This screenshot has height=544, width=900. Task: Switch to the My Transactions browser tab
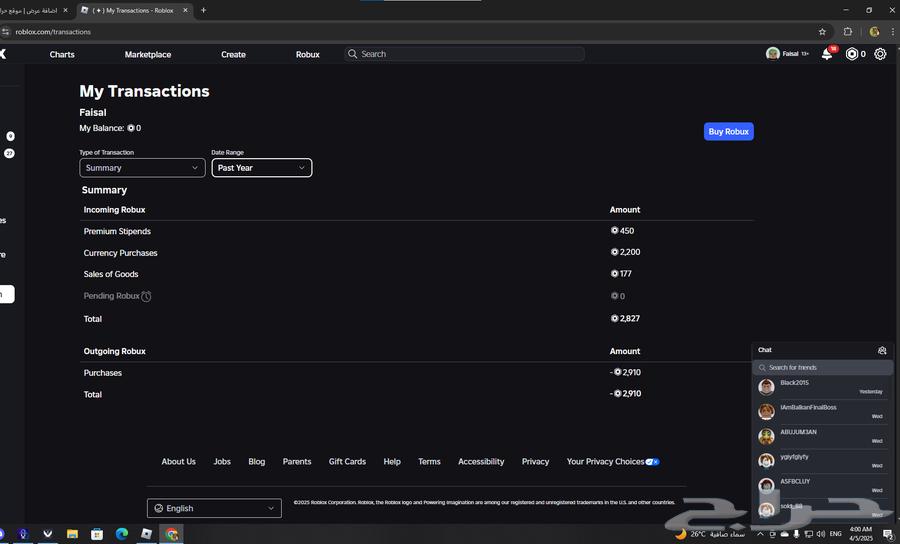(134, 10)
